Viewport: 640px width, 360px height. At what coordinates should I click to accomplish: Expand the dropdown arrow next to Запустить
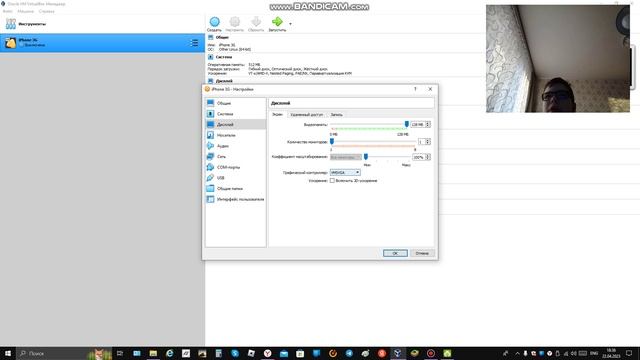(x=290, y=24)
